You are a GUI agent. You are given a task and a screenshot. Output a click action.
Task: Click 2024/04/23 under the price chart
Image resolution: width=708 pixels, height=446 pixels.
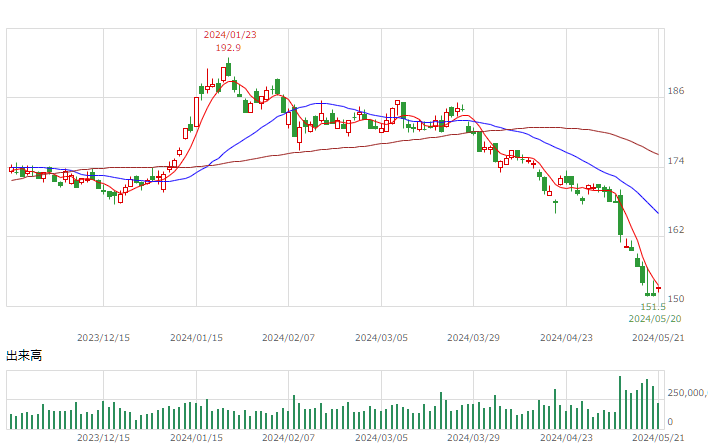567,338
